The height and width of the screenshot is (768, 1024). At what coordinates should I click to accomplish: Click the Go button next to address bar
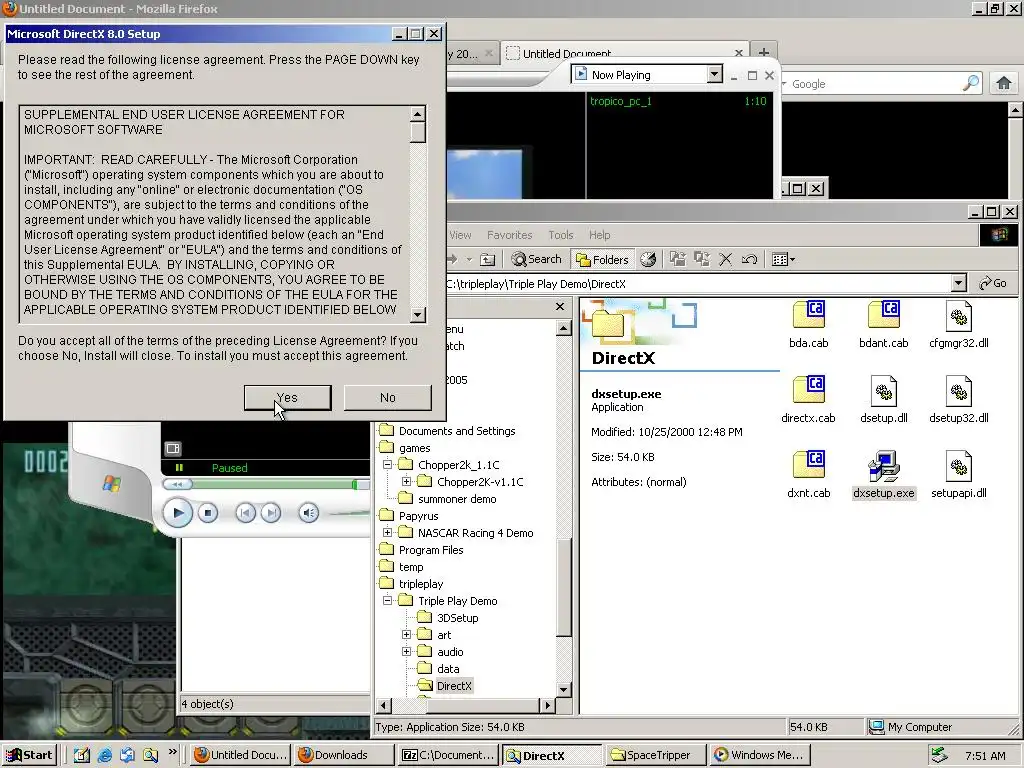pyautogui.click(x=993, y=283)
